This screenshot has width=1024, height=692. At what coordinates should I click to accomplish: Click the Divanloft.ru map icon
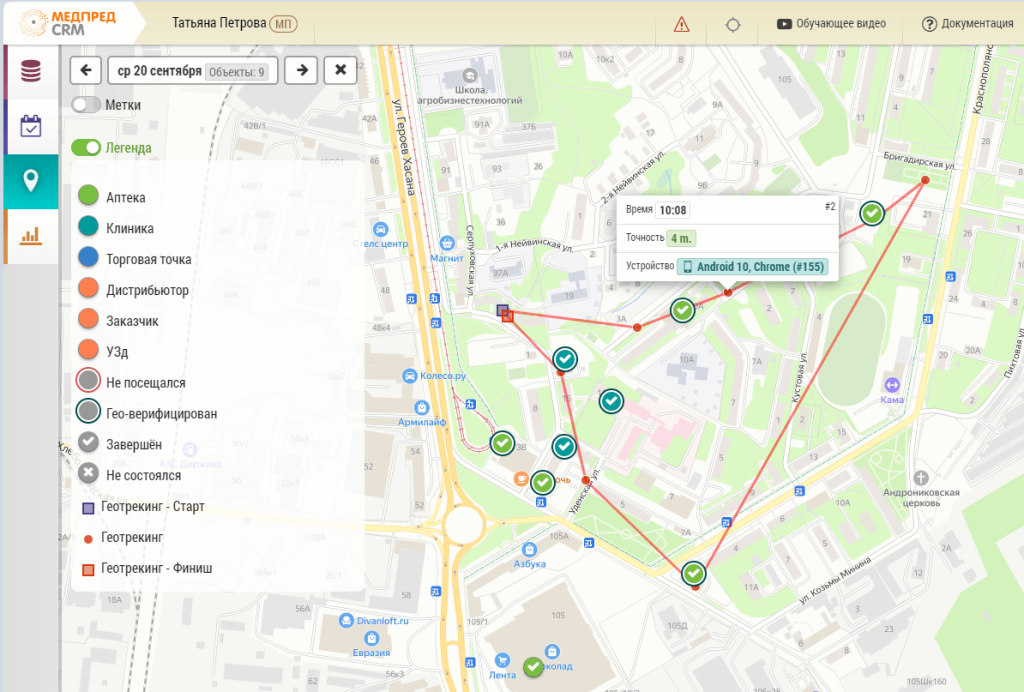[346, 621]
